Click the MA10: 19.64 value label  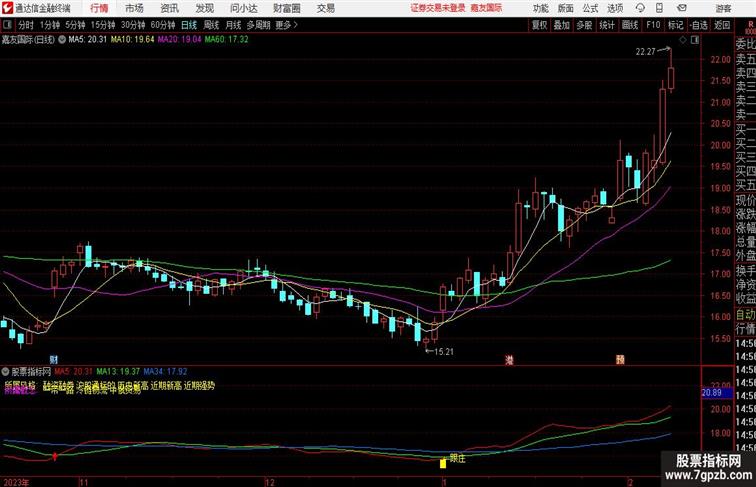click(133, 40)
